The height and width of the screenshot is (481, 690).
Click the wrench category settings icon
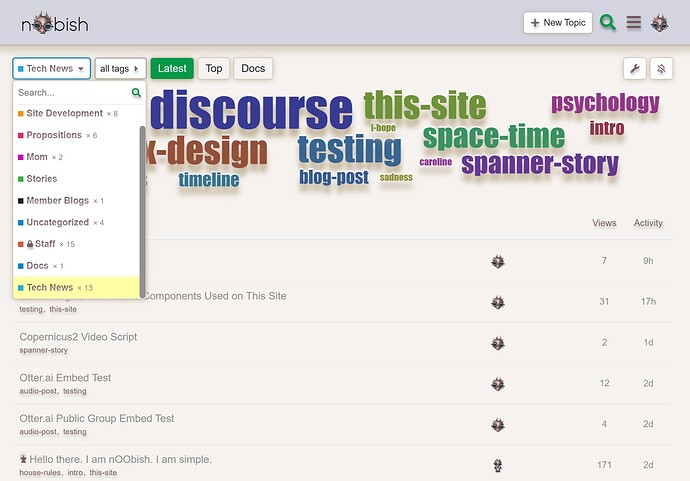point(635,69)
